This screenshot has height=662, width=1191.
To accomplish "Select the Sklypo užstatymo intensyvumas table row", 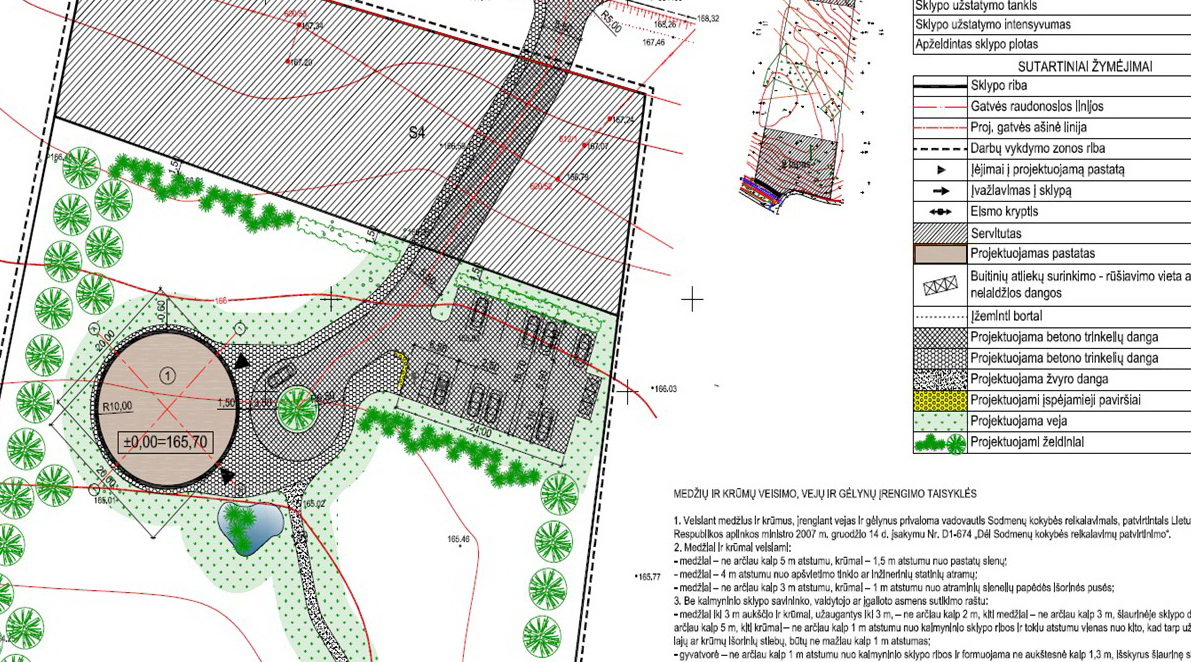I will (x=1050, y=24).
